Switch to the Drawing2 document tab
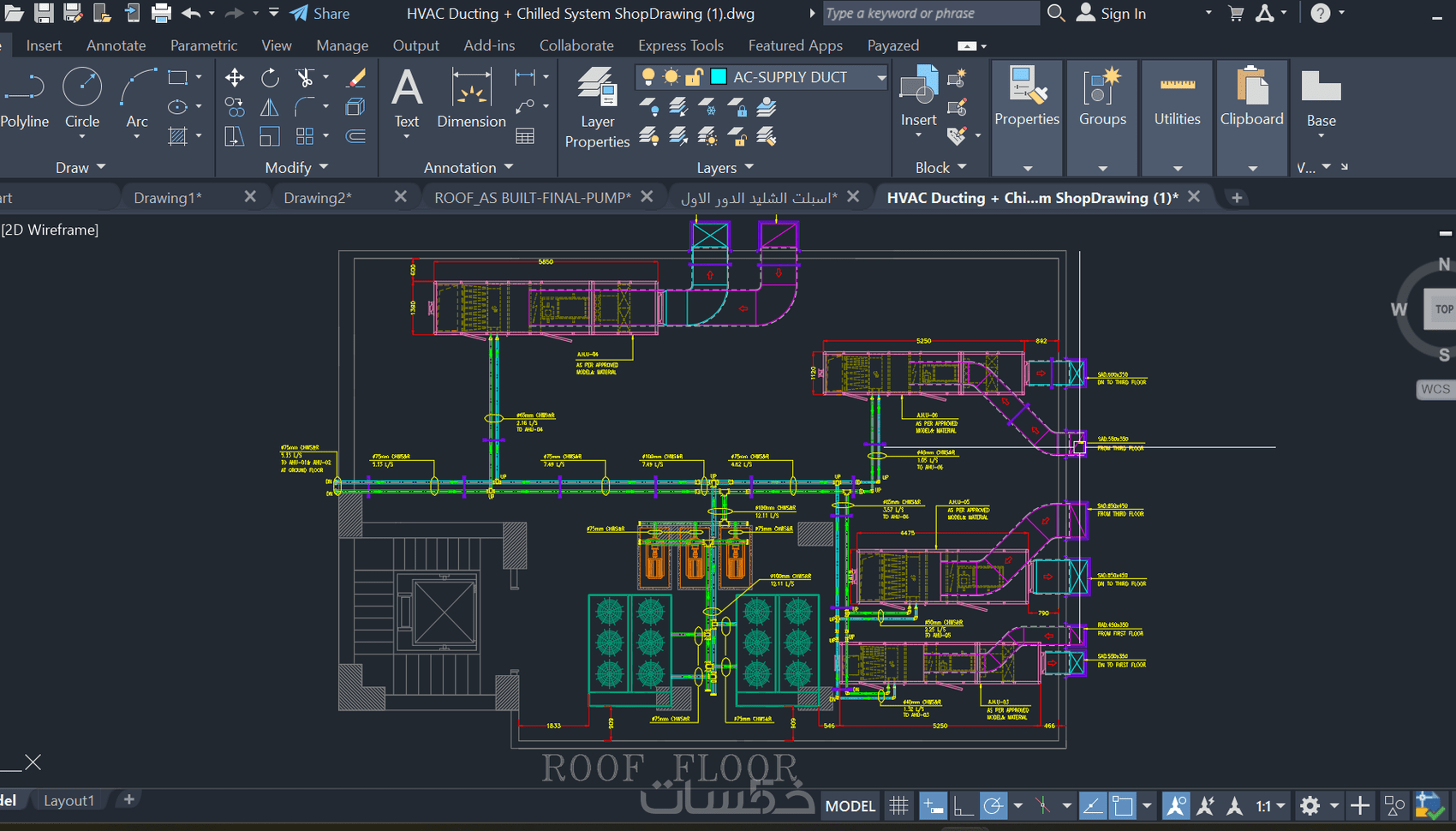This screenshot has height=831, width=1456. click(318, 198)
